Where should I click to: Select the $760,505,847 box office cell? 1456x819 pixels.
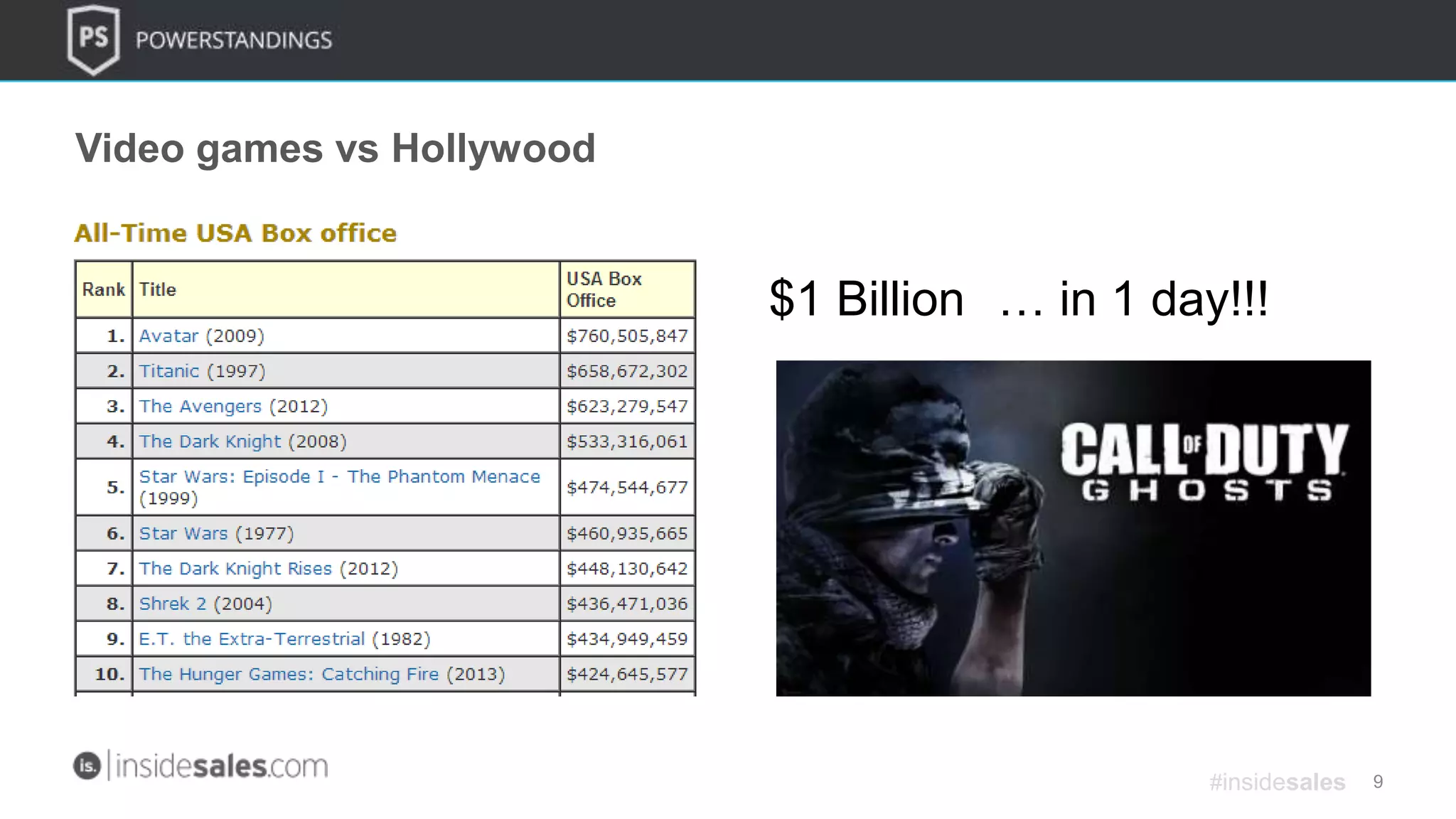tap(627, 336)
